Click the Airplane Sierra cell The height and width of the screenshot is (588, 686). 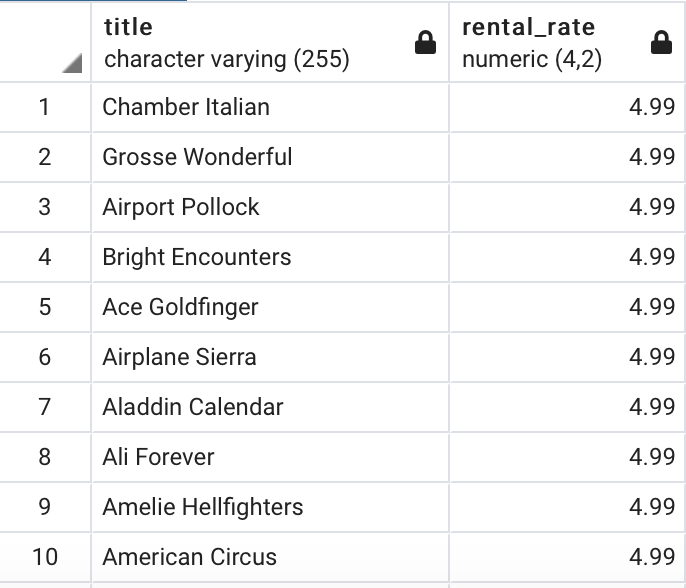pos(270,357)
